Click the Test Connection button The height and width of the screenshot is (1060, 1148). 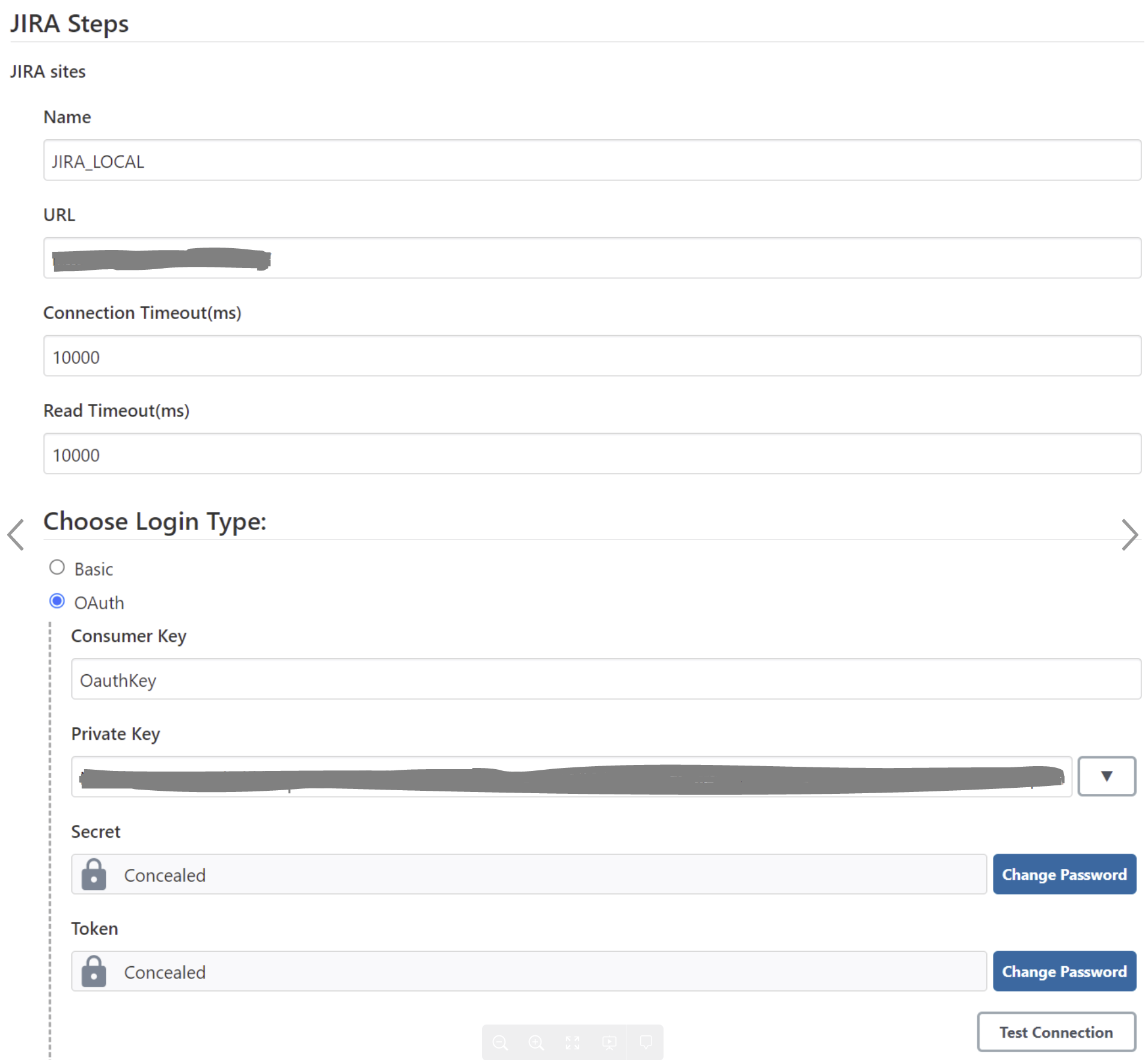(x=1056, y=1032)
